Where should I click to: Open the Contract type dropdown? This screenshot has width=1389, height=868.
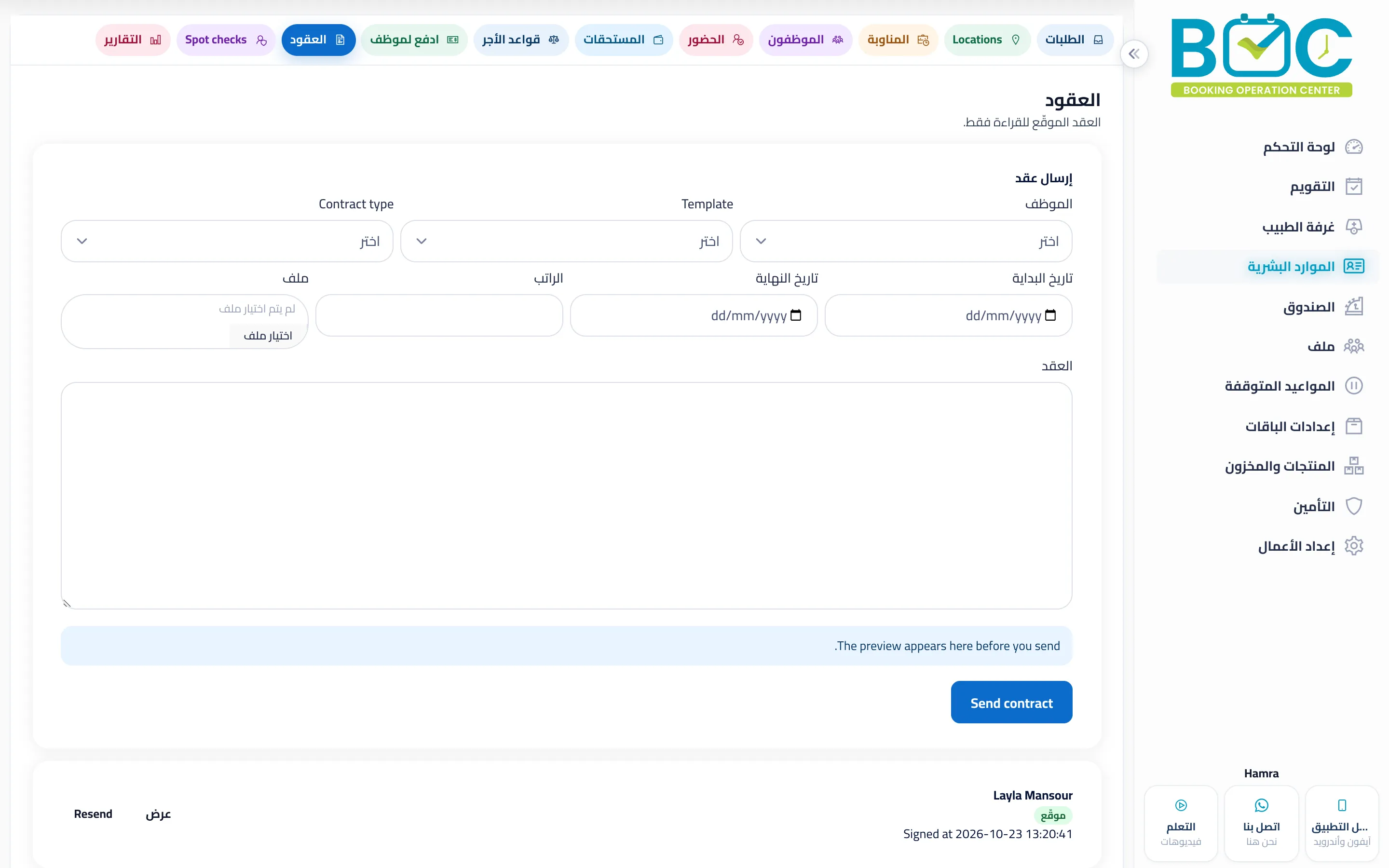tap(227, 241)
